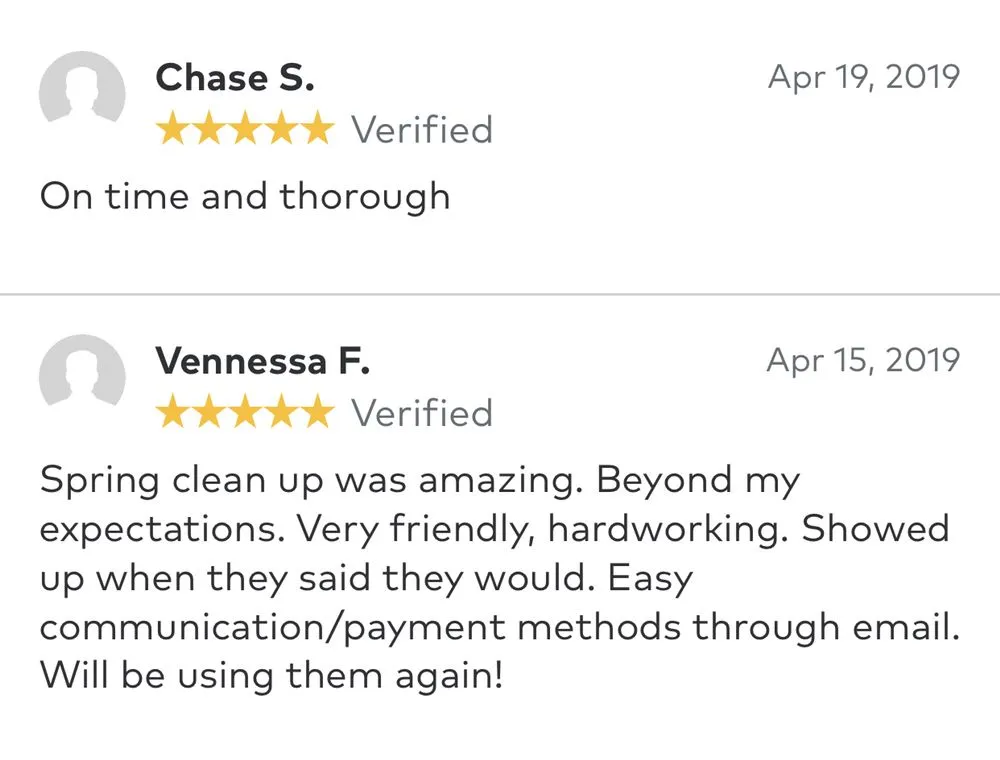1000x760 pixels.
Task: Click the Apr 19, 2019 review date
Action: [x=863, y=77]
